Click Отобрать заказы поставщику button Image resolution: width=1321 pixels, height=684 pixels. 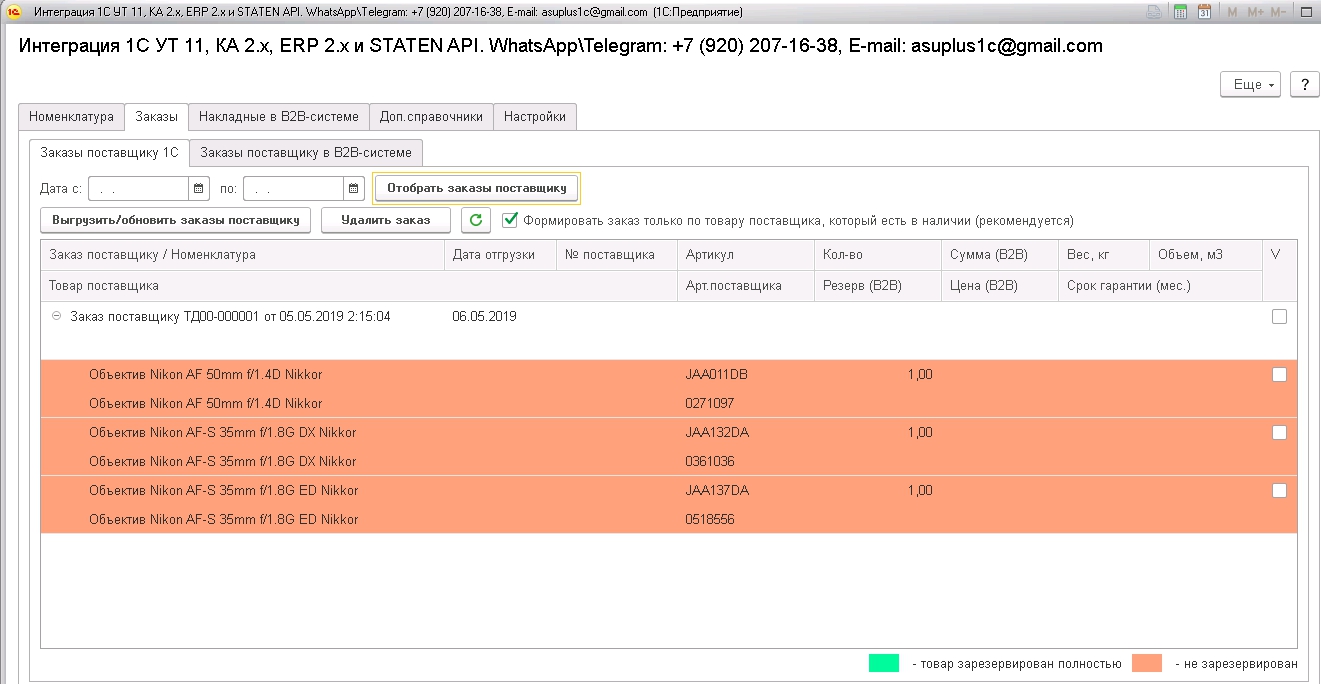(476, 188)
